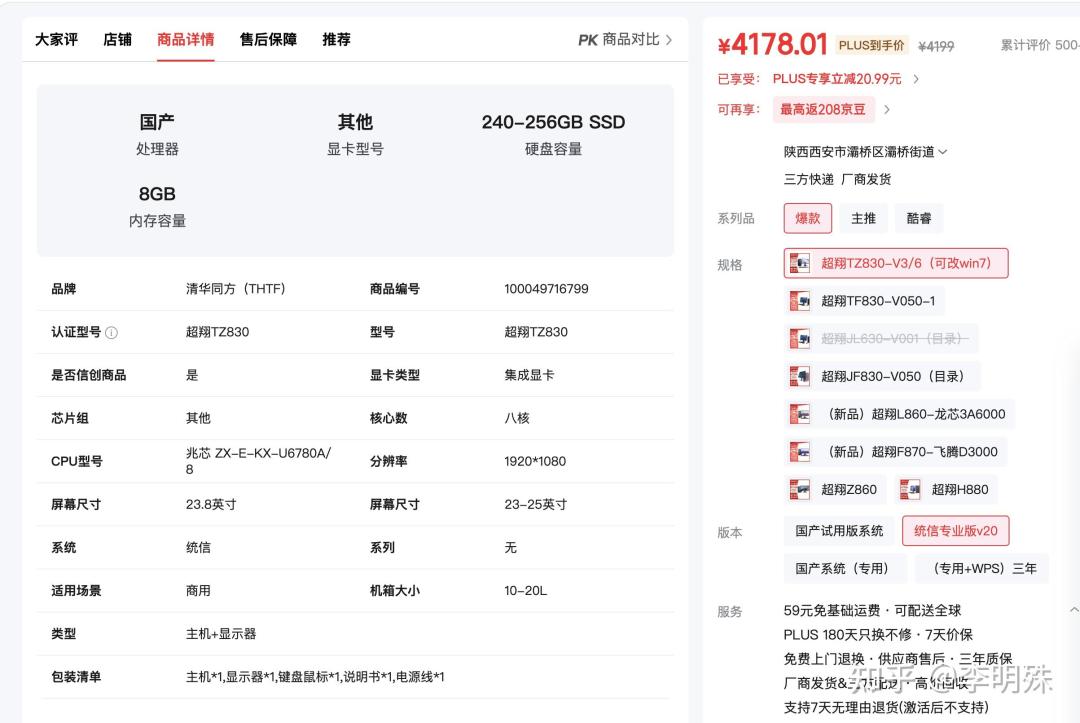Expand the arrow after 最高返208京豆

tap(887, 109)
